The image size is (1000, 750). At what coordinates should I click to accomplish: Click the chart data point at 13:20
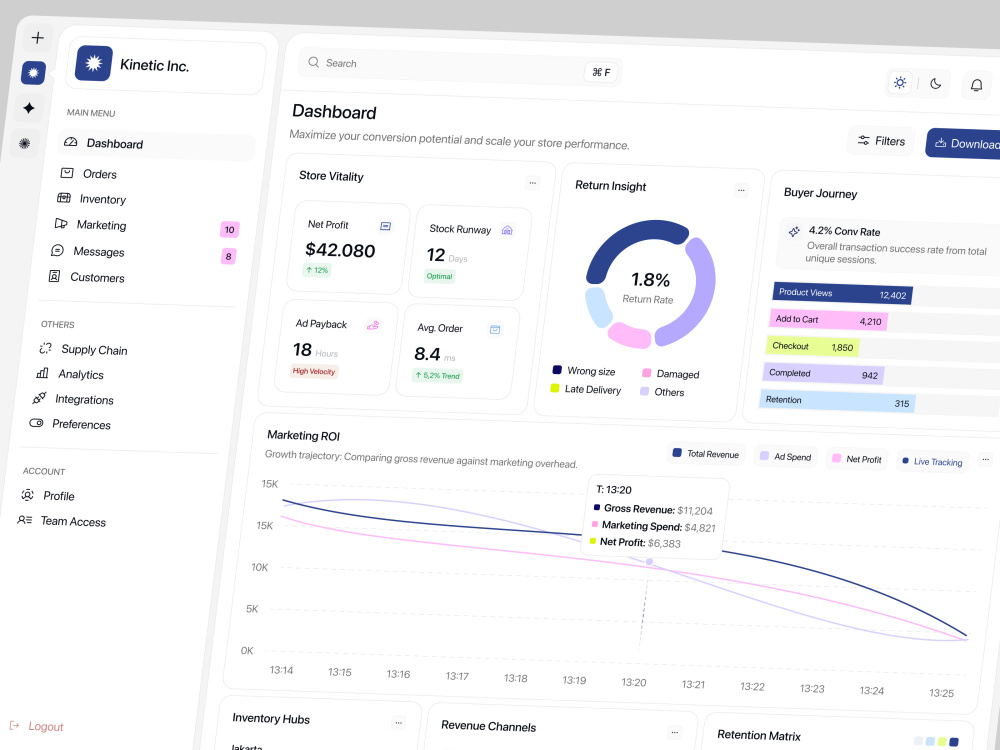tap(649, 562)
